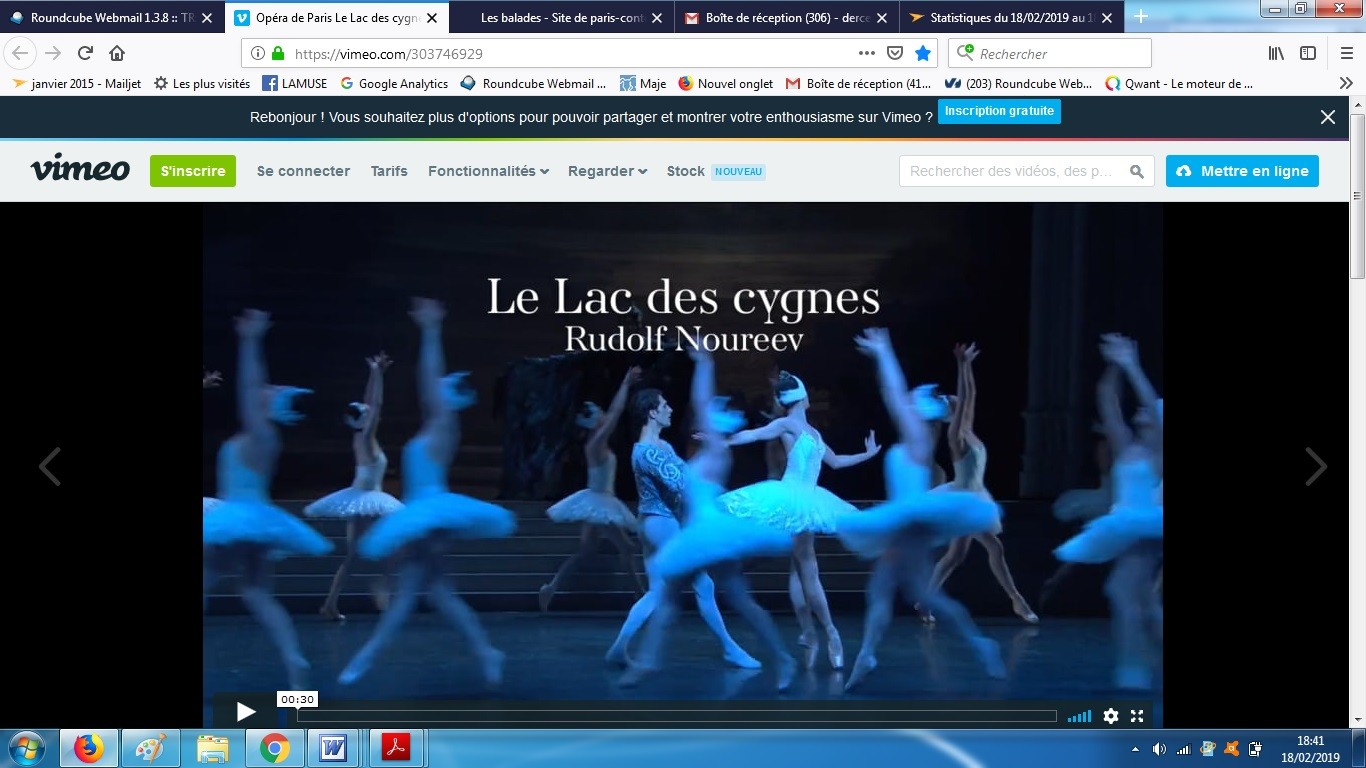Go to the previous video arrow

pyautogui.click(x=50, y=466)
